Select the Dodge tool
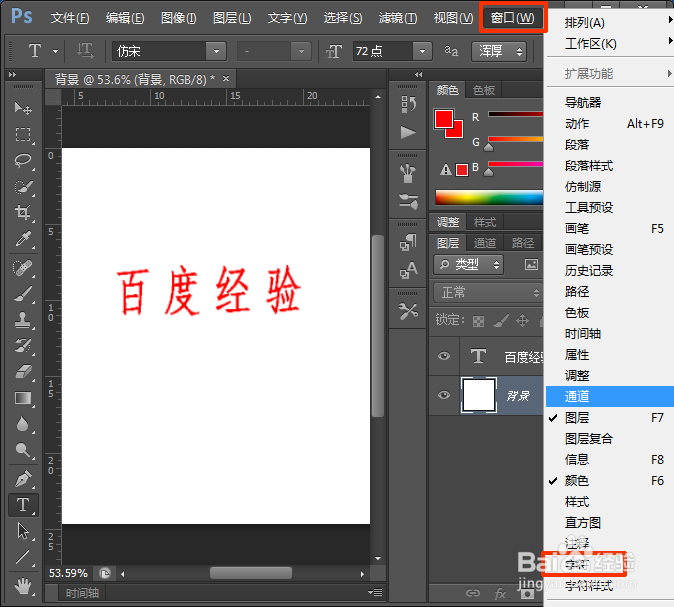The width and height of the screenshot is (674, 607). [x=23, y=450]
